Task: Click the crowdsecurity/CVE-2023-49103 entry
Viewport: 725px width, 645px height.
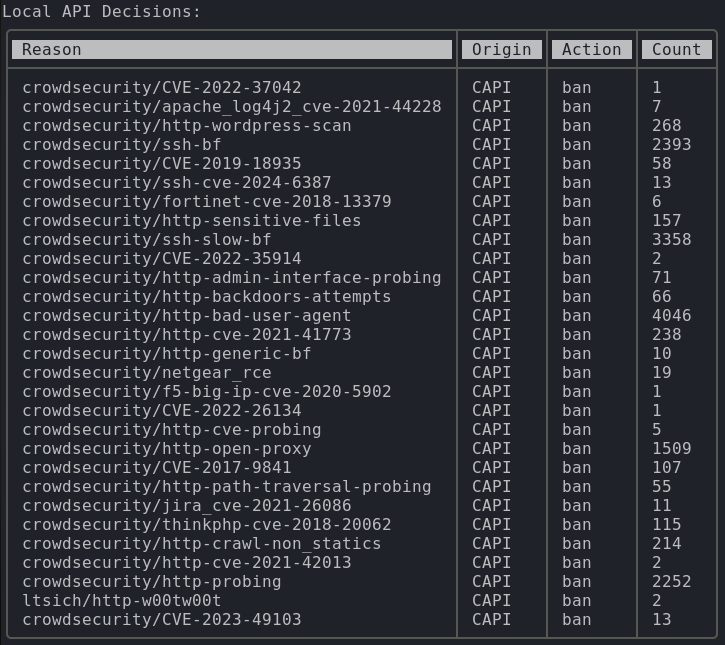Action: 162,620
